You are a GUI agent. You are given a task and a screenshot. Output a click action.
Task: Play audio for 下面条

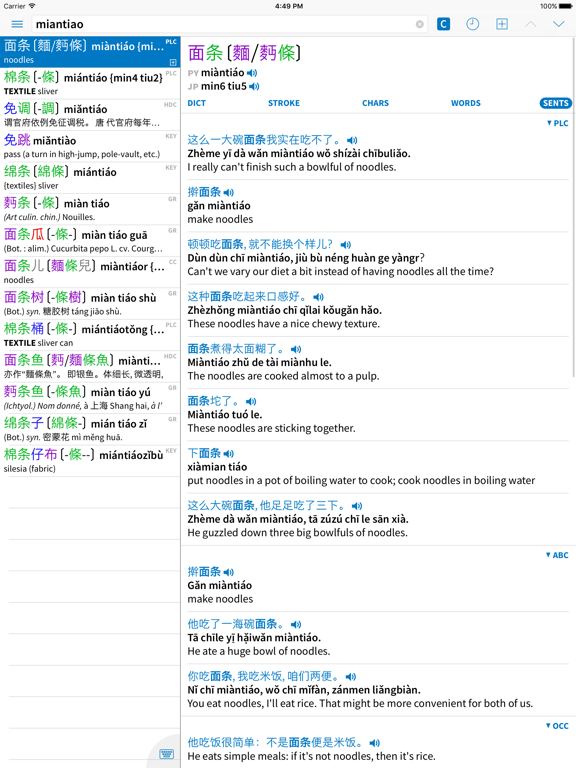pos(229,454)
